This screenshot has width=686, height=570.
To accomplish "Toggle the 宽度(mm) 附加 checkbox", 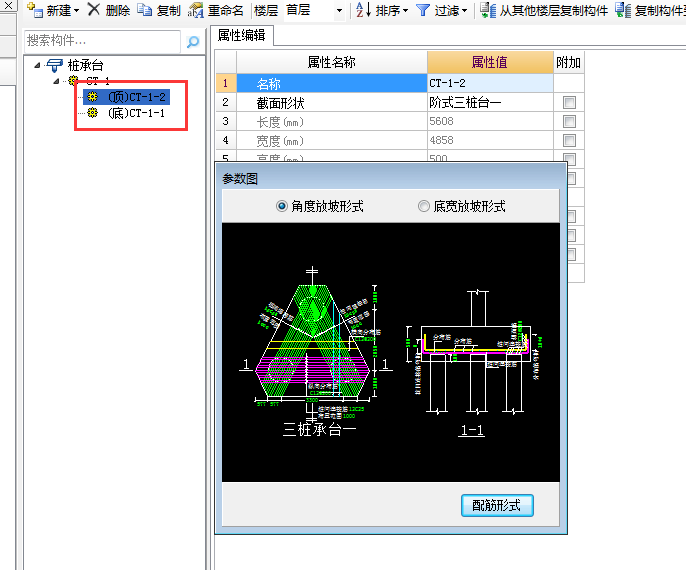I will coord(569,140).
